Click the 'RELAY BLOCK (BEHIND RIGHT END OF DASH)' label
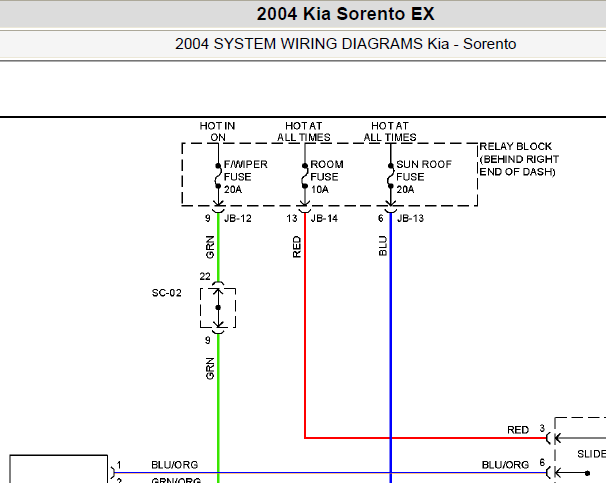 [519, 159]
